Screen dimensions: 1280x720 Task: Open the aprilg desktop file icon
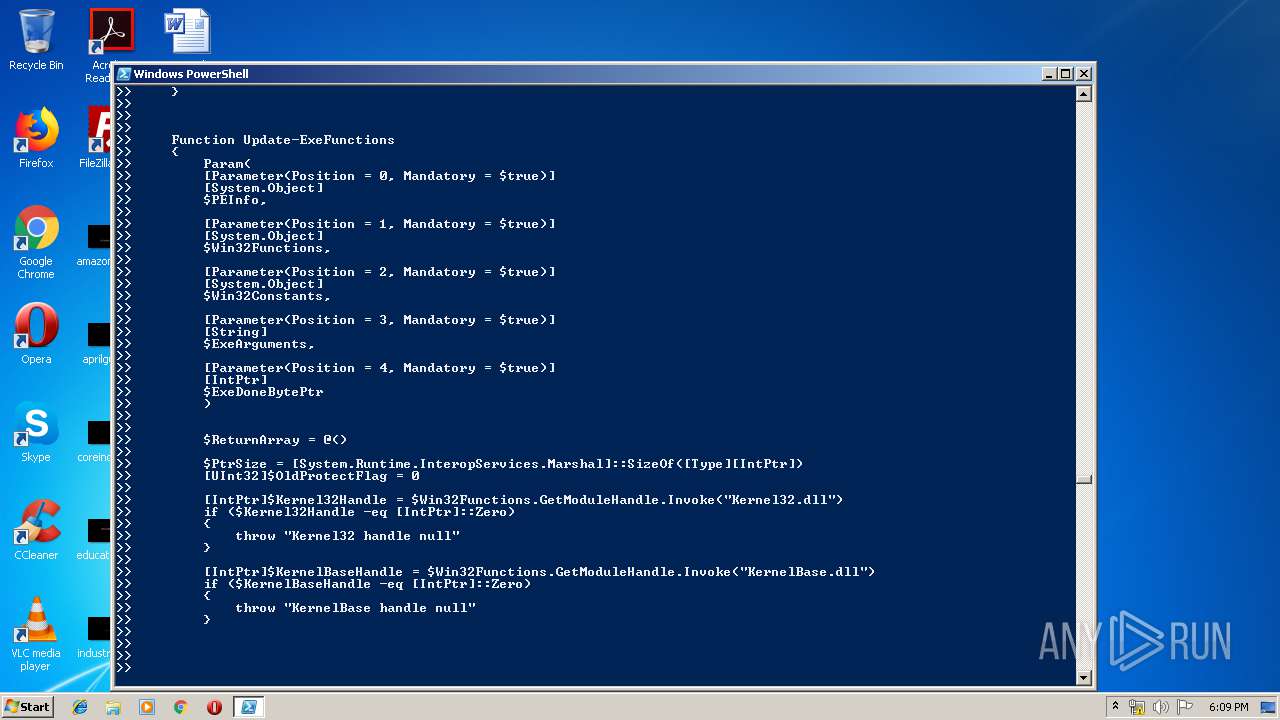[97, 344]
